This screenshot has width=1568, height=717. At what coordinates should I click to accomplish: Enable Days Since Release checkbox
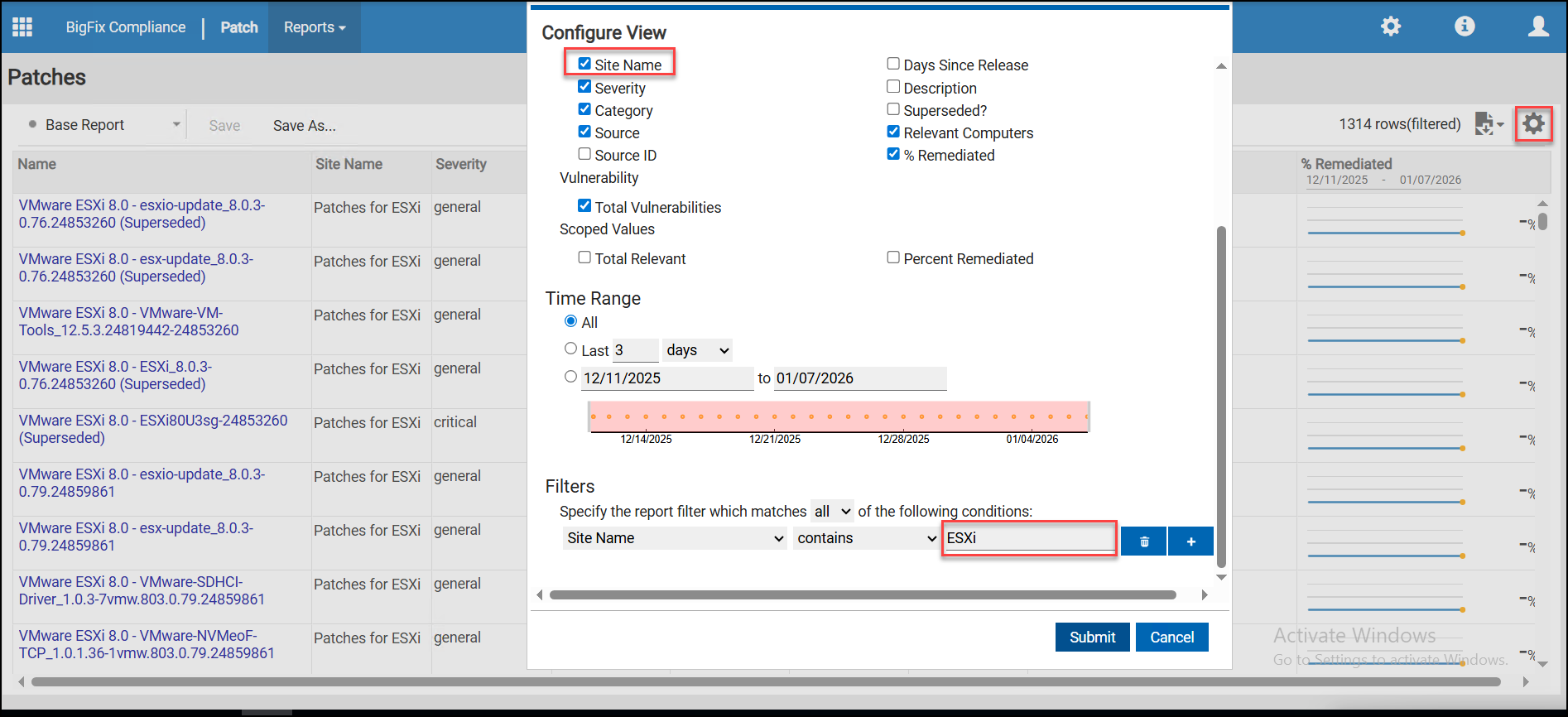[893, 64]
